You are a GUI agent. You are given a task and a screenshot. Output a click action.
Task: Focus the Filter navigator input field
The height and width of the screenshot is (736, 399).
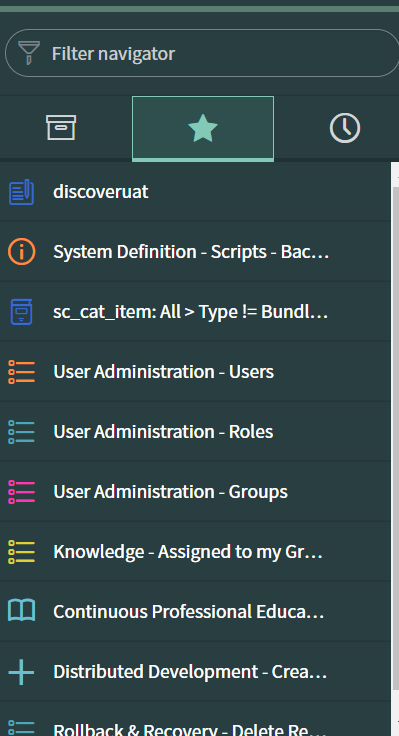[x=202, y=53]
